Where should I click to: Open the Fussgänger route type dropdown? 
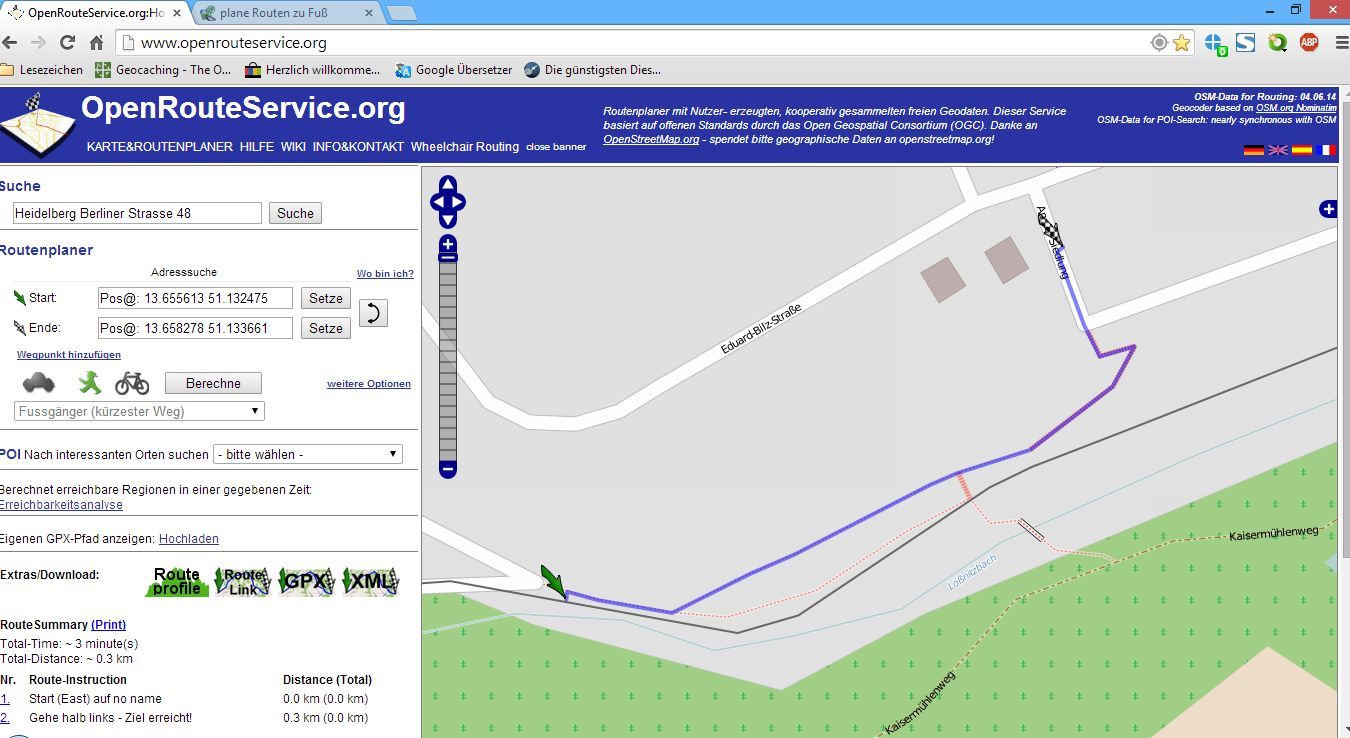pos(140,411)
